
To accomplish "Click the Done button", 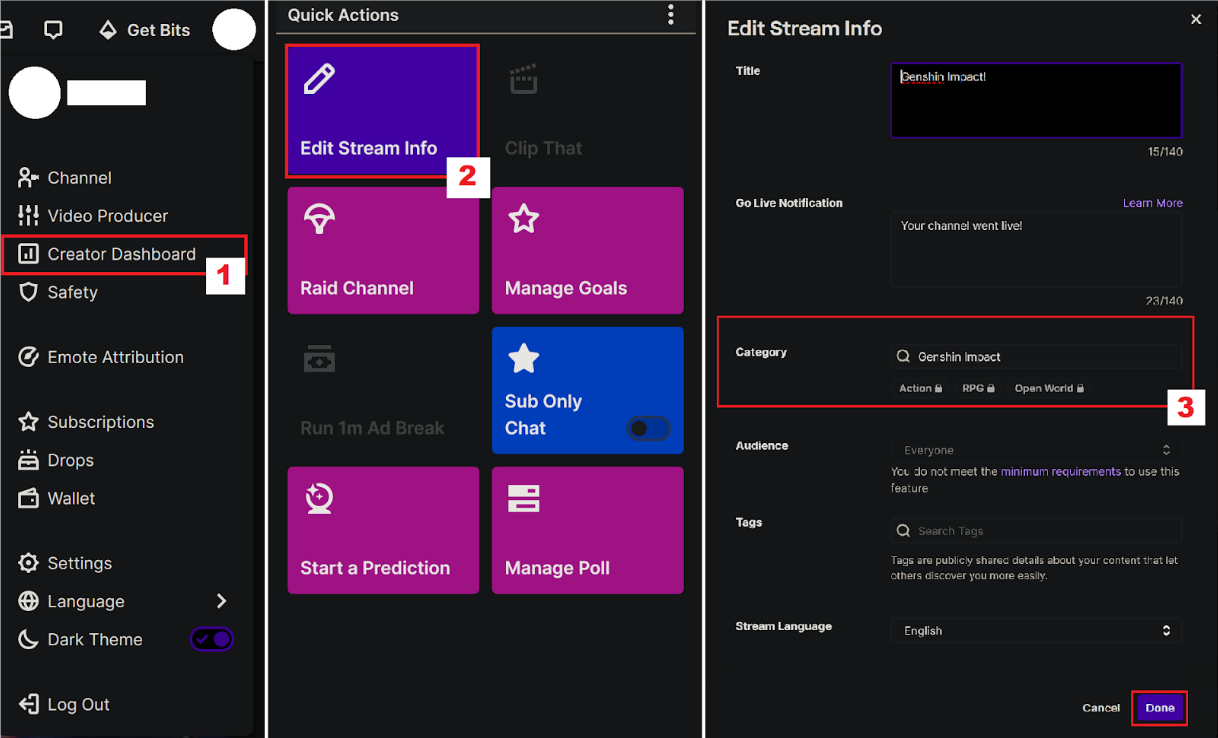I will (x=1159, y=708).
